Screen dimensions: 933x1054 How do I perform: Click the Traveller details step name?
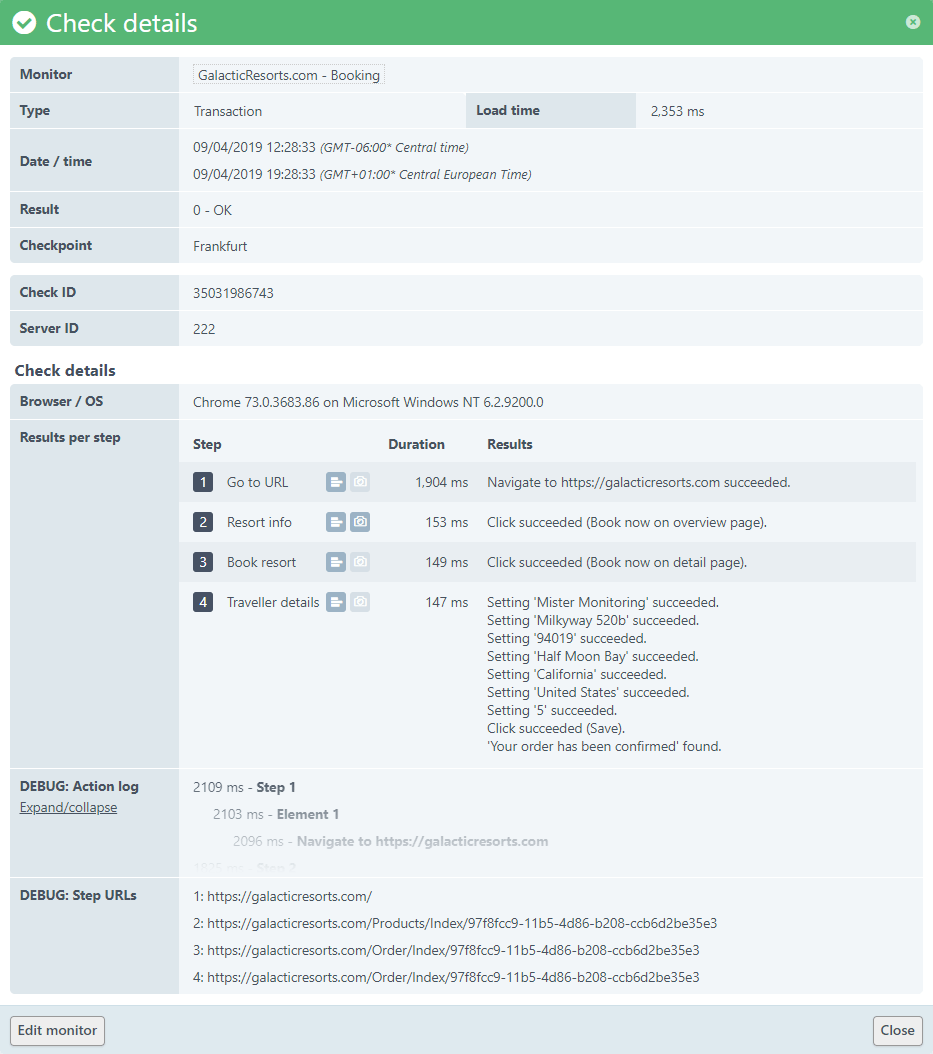pos(273,602)
